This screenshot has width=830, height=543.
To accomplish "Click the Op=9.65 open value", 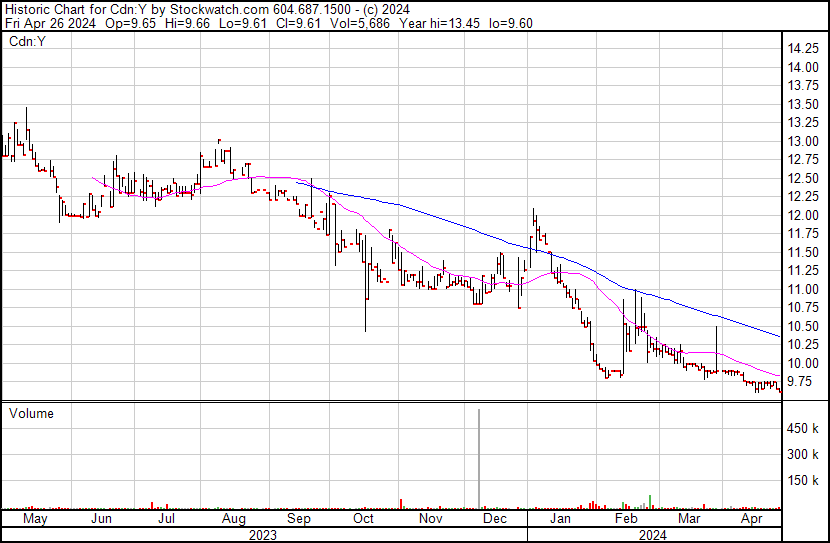I will coord(131,23).
